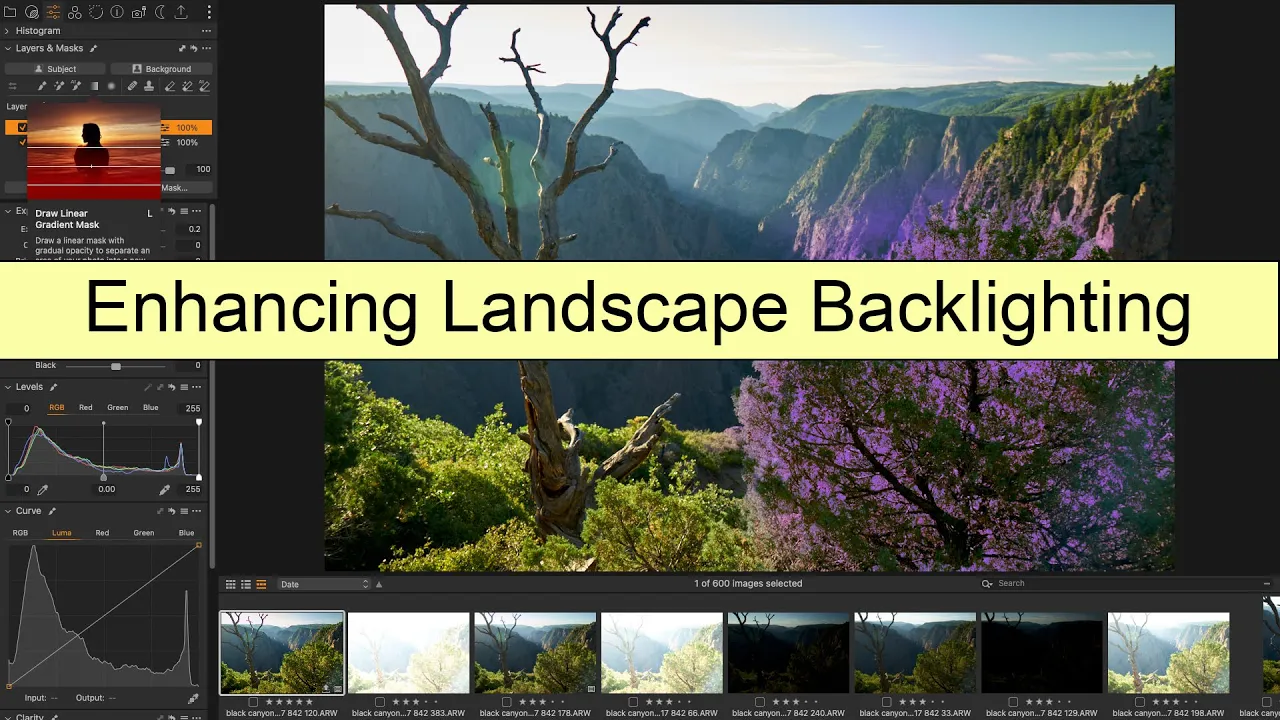
Task: Select the Magic Eraser tool
Action: [x=187, y=86]
